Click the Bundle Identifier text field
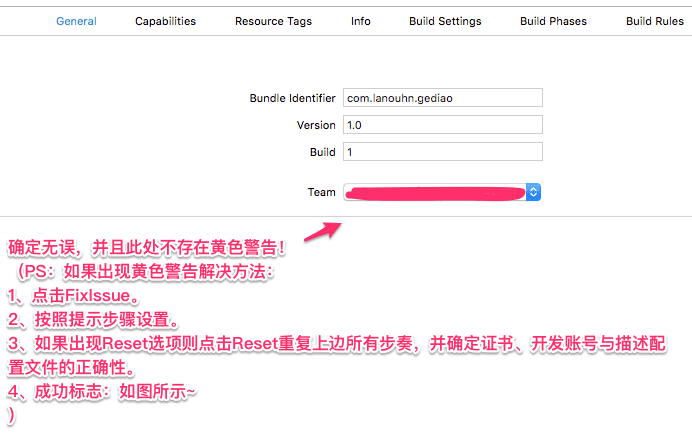Viewport: 692px width, 433px height. click(442, 98)
